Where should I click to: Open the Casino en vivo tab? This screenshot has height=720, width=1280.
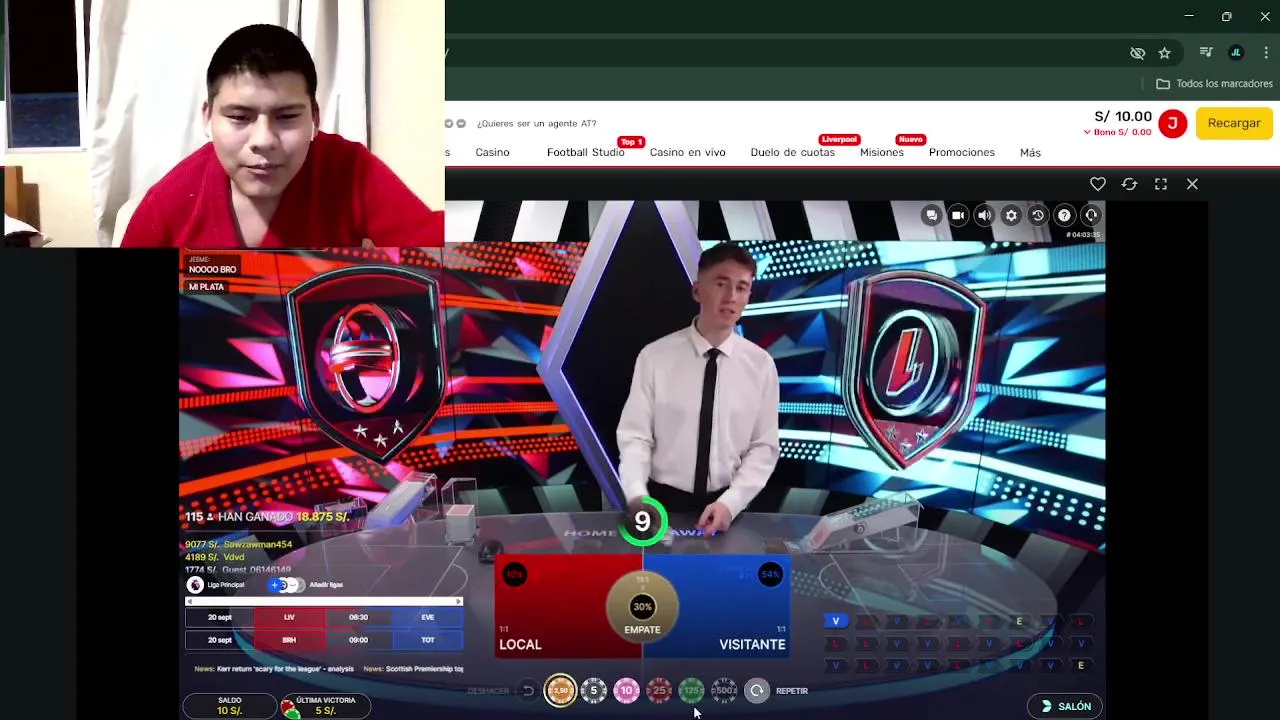pos(687,152)
